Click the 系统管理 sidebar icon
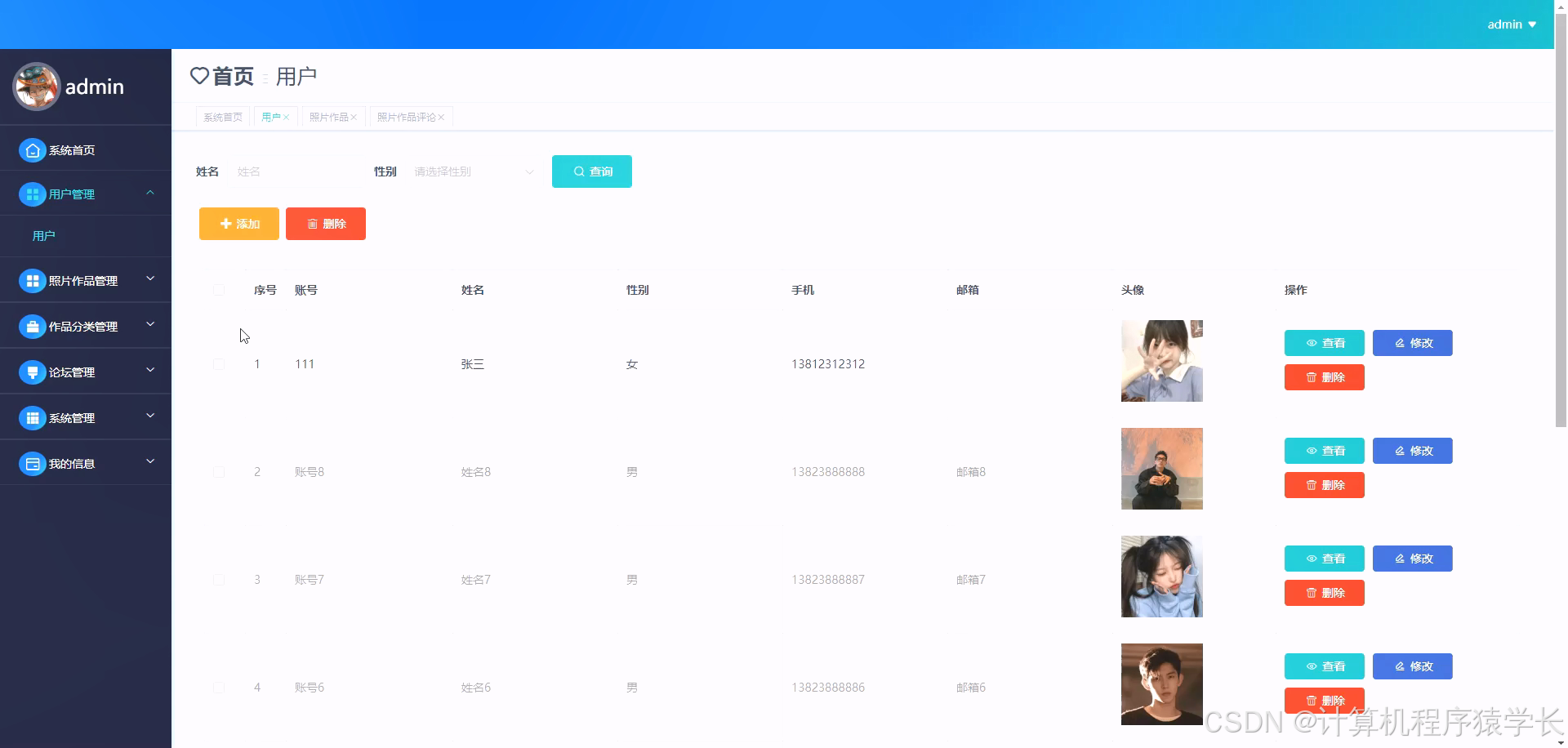 (x=33, y=417)
